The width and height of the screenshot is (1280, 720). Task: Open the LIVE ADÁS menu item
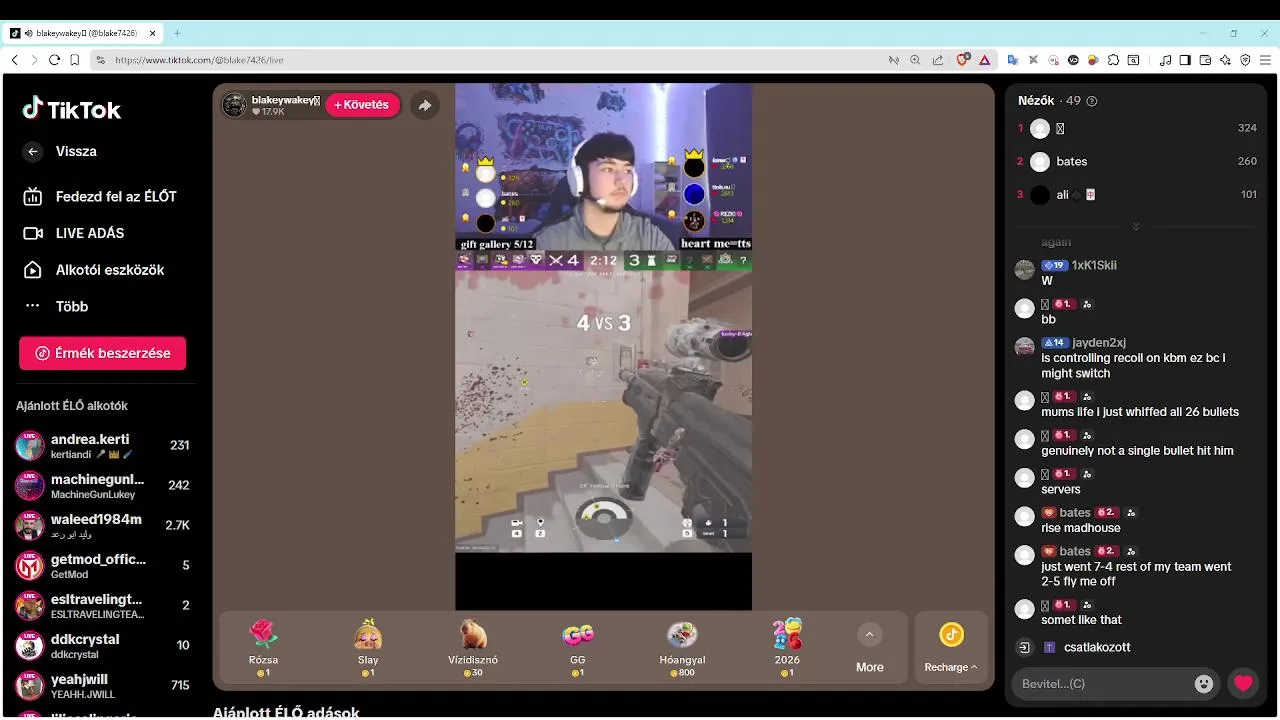click(75, 233)
